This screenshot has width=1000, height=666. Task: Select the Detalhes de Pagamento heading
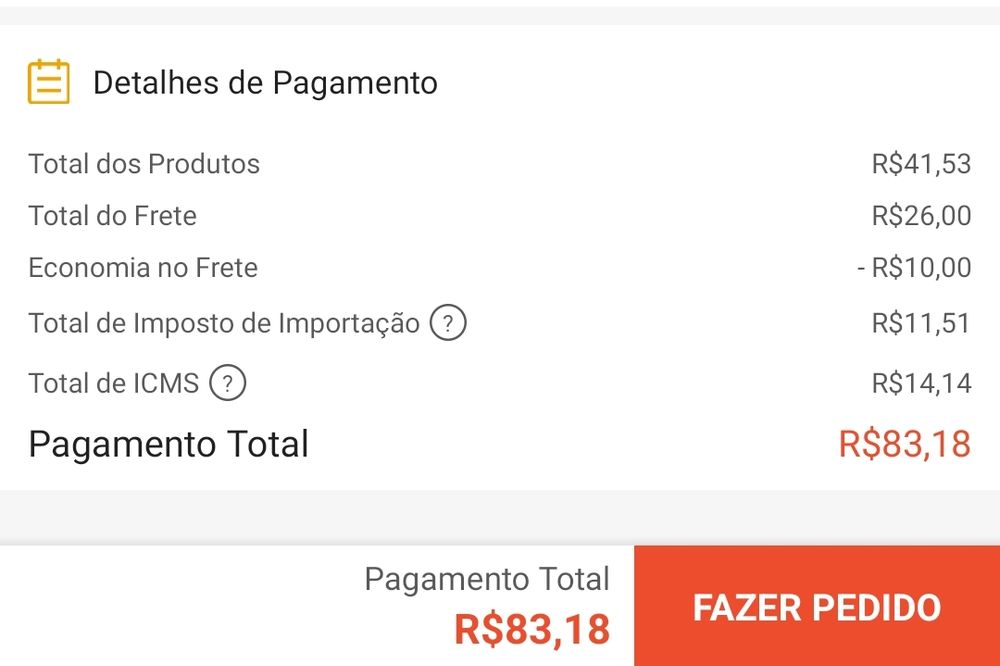click(x=265, y=83)
